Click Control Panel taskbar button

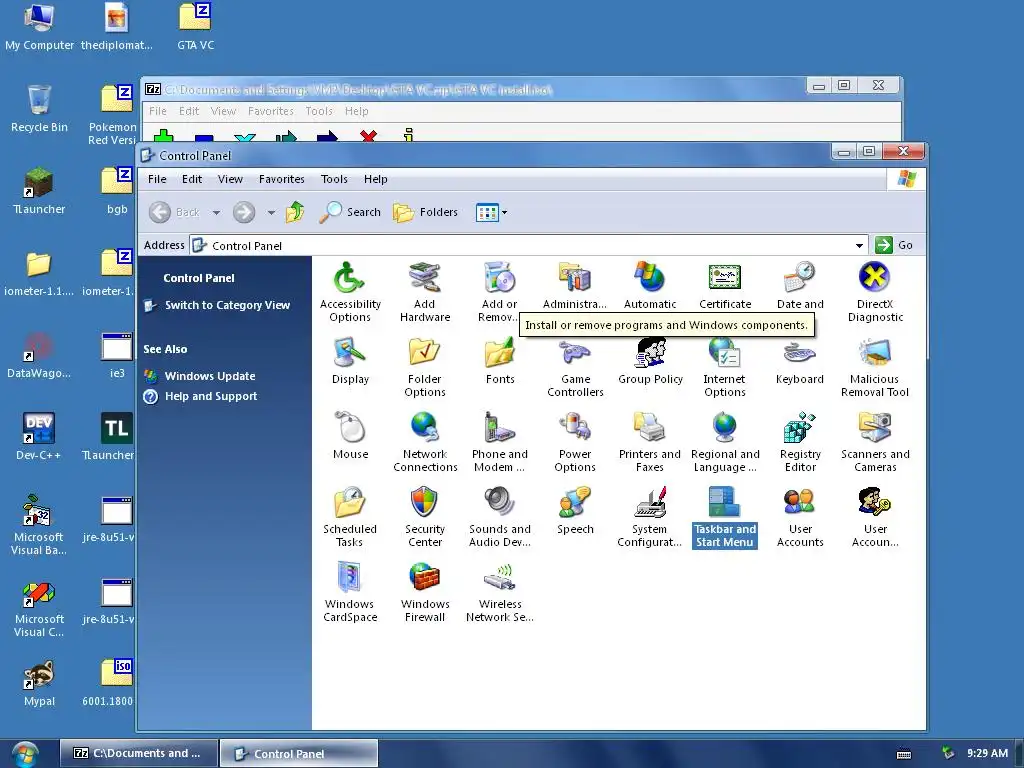point(299,754)
